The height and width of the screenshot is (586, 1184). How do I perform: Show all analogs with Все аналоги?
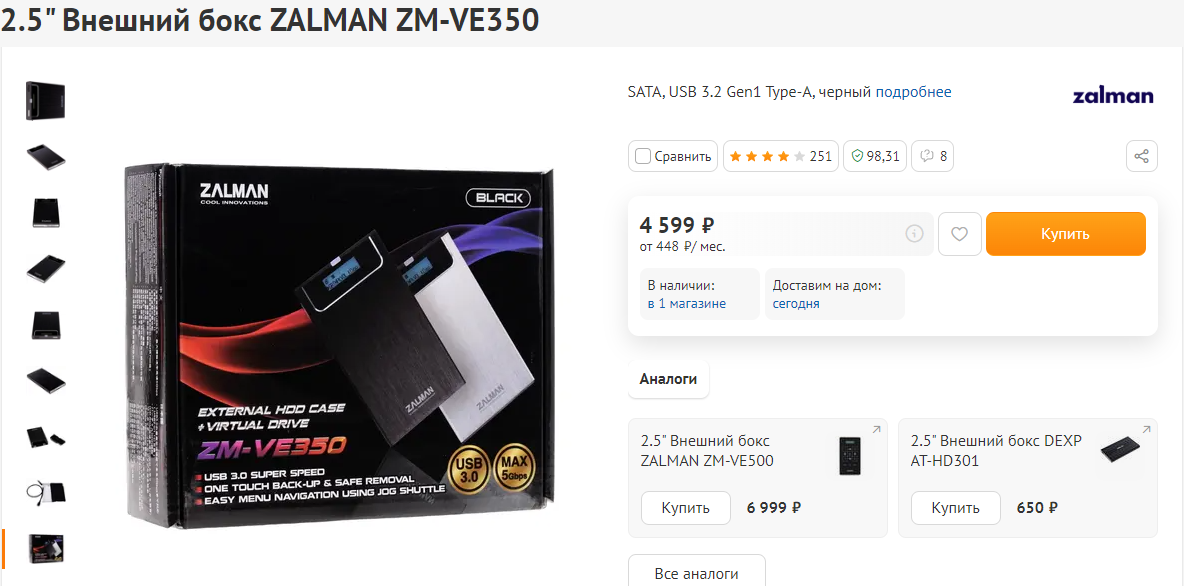(696, 573)
